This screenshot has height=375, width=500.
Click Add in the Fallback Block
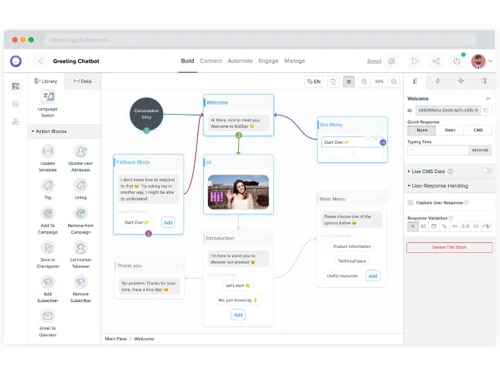click(x=168, y=222)
